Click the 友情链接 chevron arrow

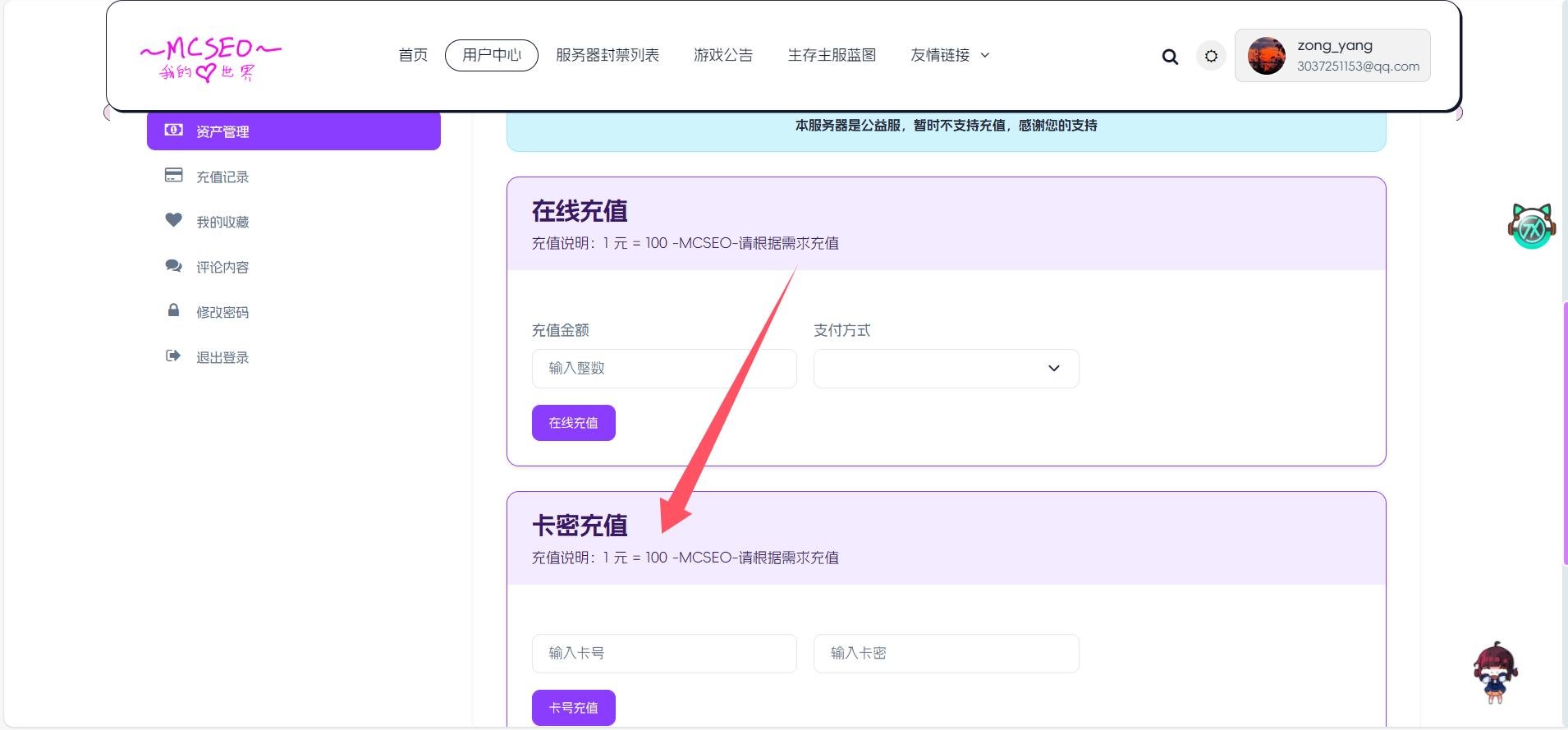pos(985,55)
